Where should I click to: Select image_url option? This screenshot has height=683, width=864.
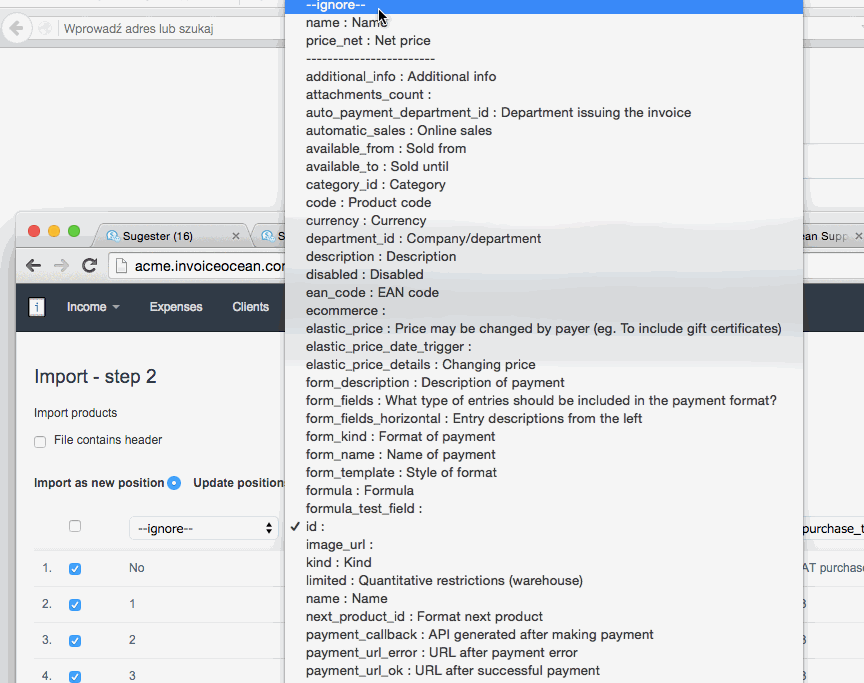pyautogui.click(x=544, y=545)
